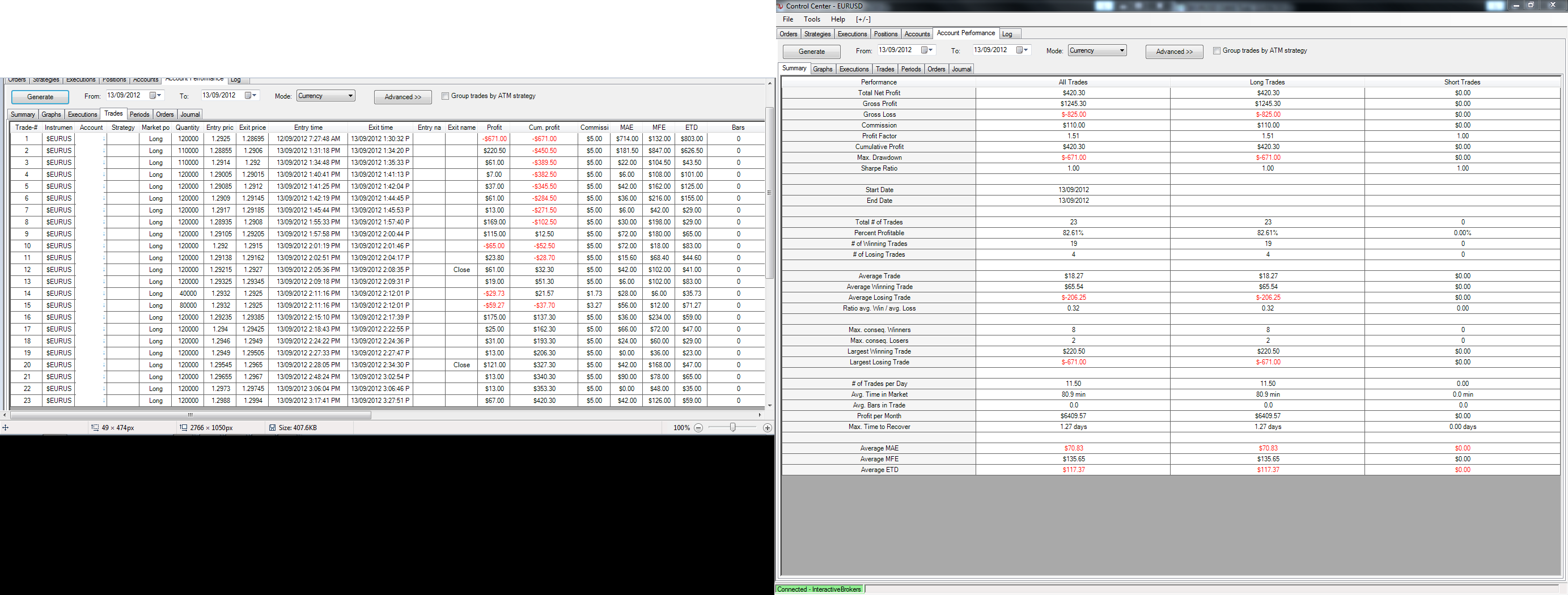The image size is (1568, 595).
Task: Adjust the zoom slider handle in status bar
Action: tap(733, 428)
